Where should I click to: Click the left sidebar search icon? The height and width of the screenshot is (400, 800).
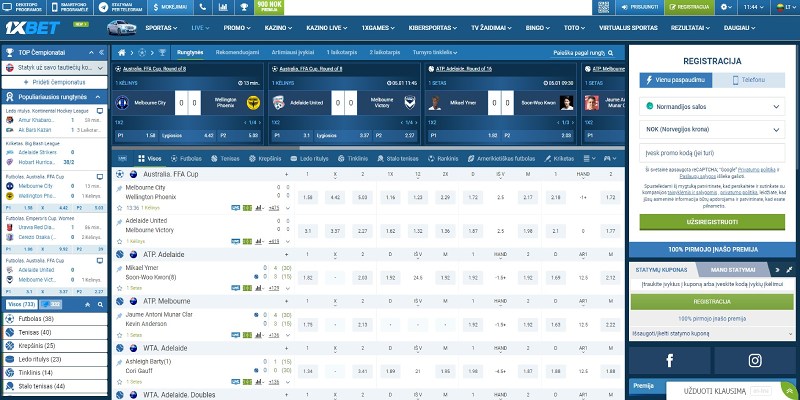[100, 305]
